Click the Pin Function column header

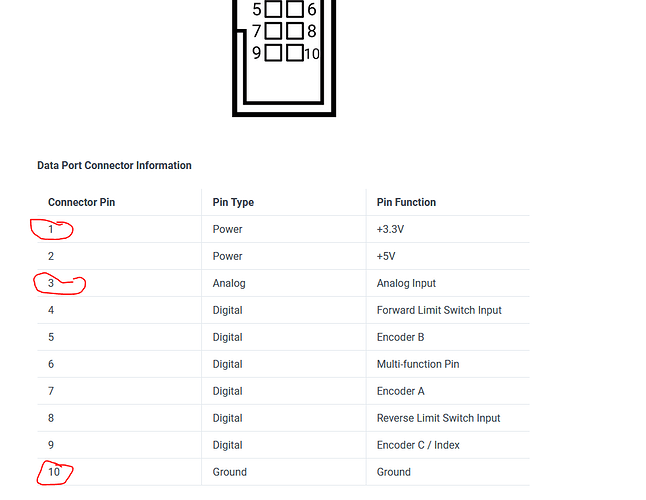(x=406, y=202)
